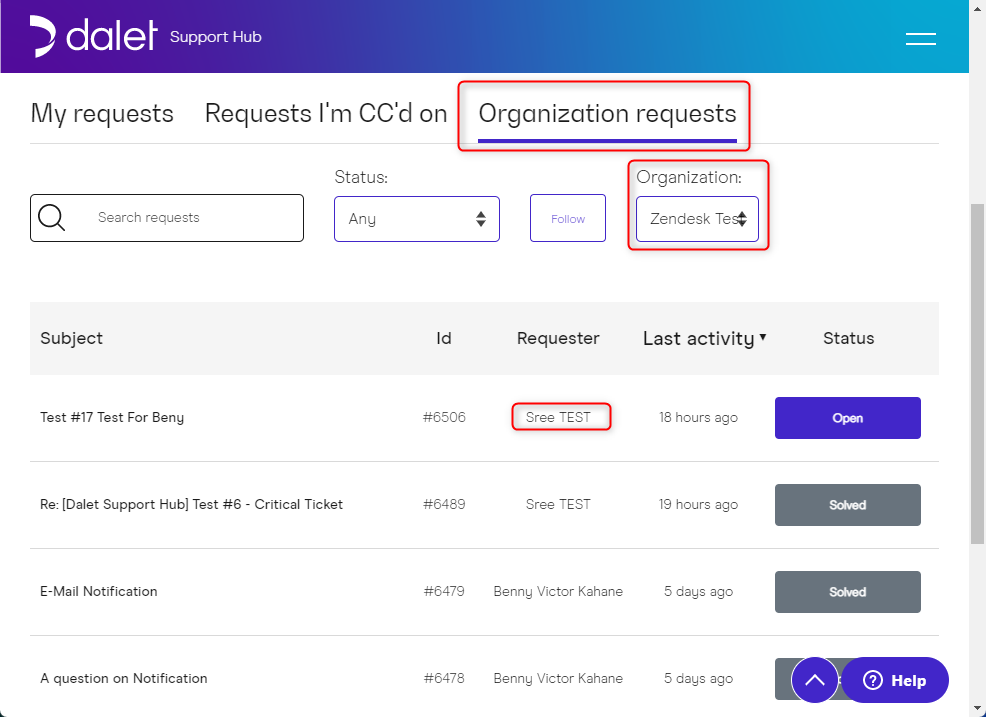Open the Support Hub home link

point(216,36)
